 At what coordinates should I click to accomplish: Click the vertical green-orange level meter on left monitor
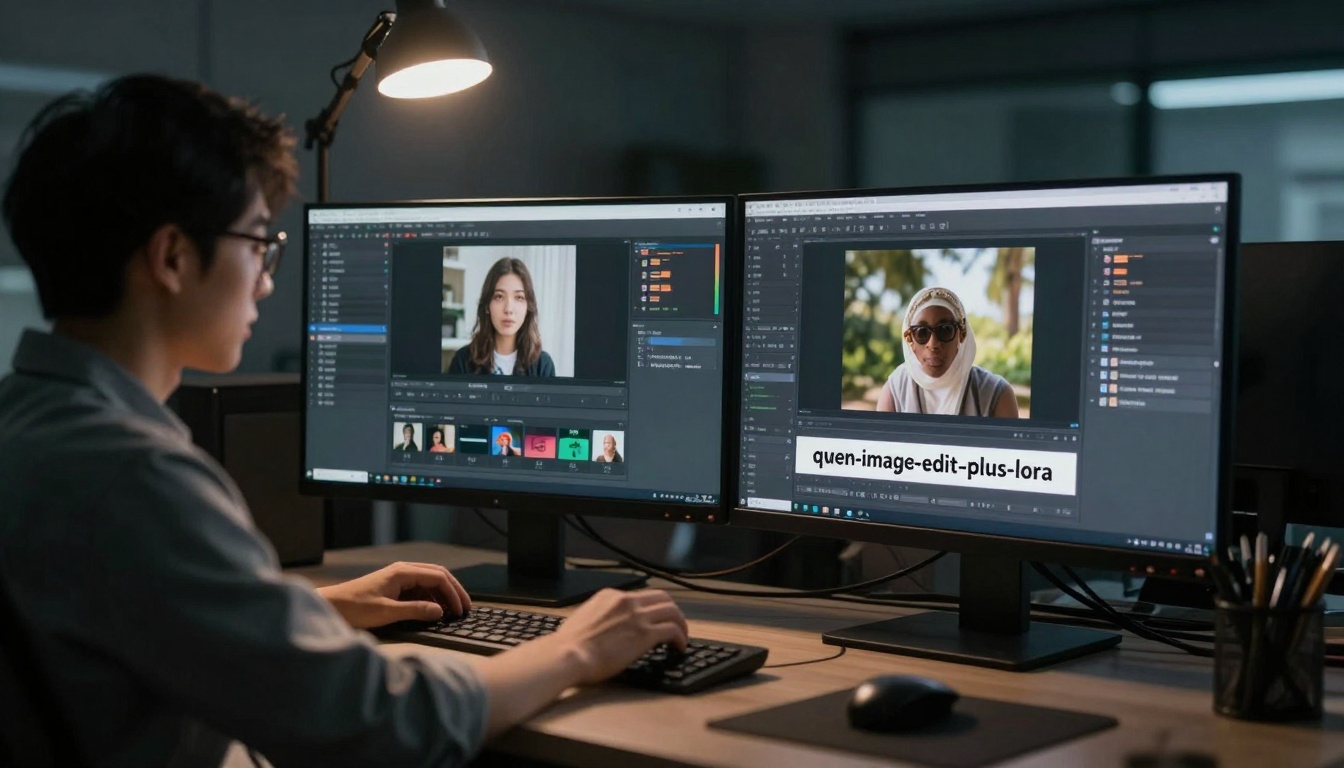[x=716, y=279]
